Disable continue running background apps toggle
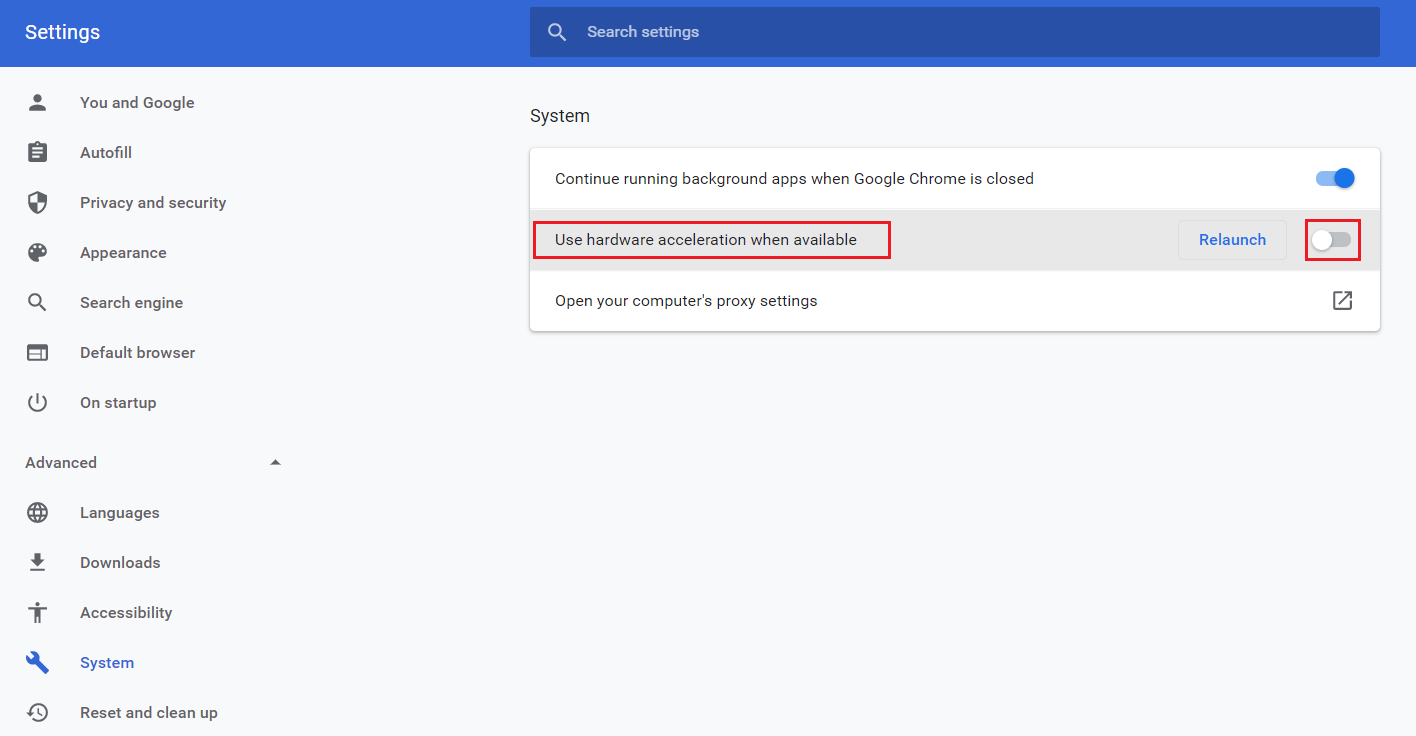Viewport: 1416px width, 736px height. click(1334, 179)
